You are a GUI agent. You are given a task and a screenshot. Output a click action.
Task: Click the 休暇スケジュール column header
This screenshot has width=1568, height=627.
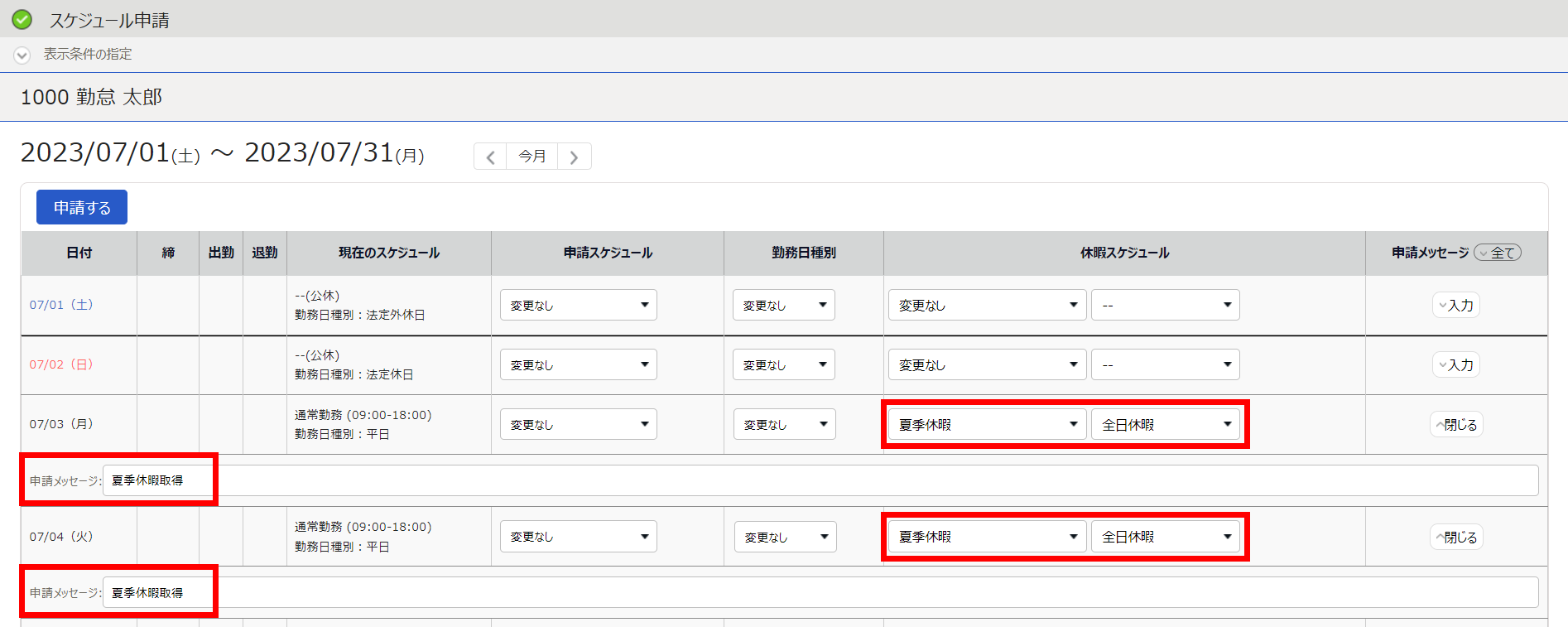point(1124,253)
